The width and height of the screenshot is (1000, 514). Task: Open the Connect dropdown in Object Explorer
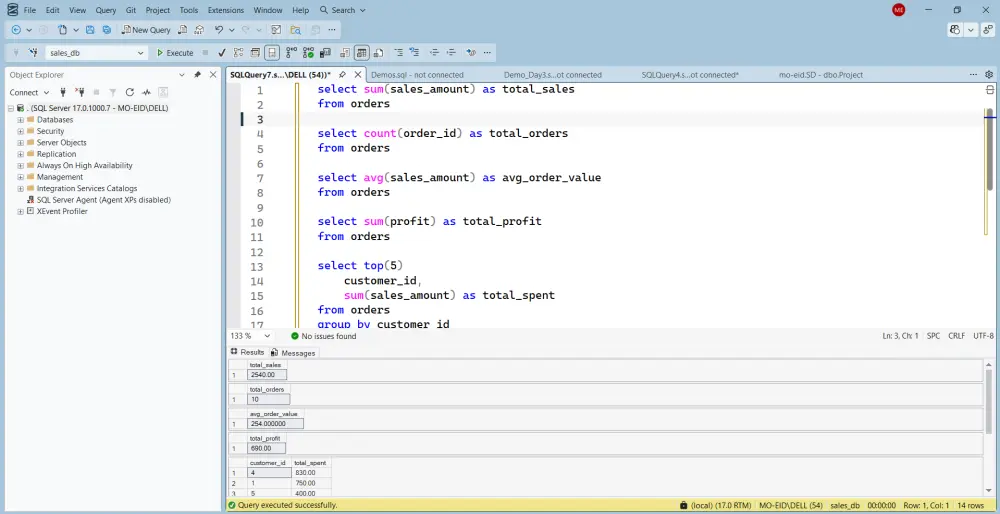point(29,92)
